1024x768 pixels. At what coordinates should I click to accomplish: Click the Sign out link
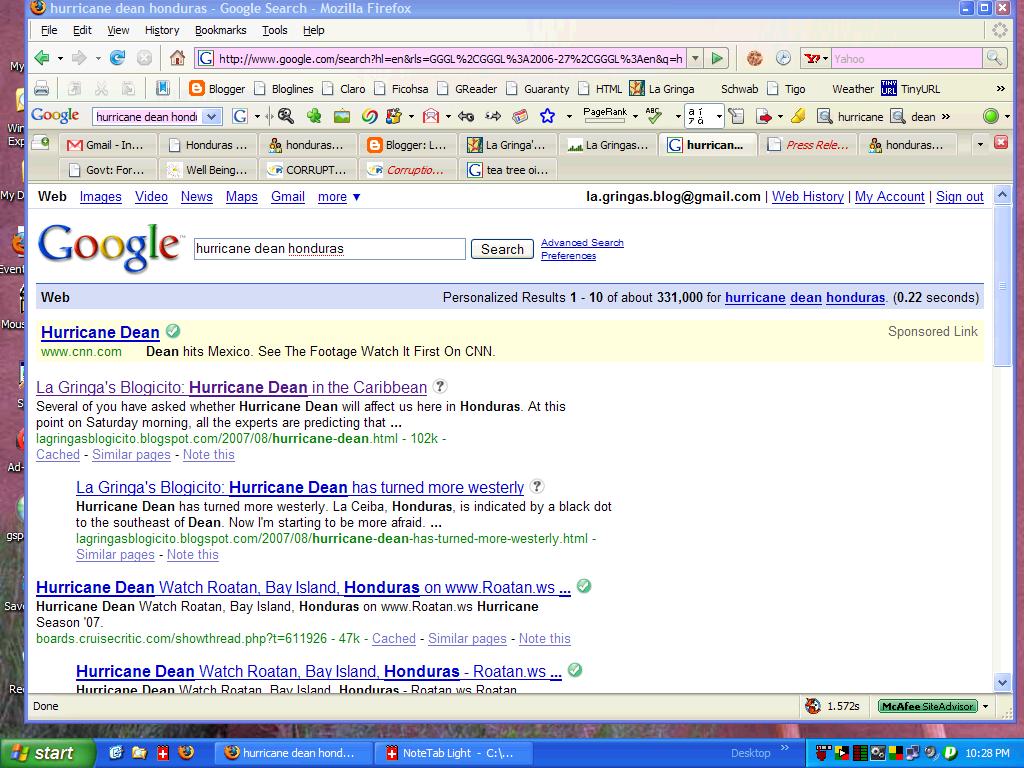point(959,197)
